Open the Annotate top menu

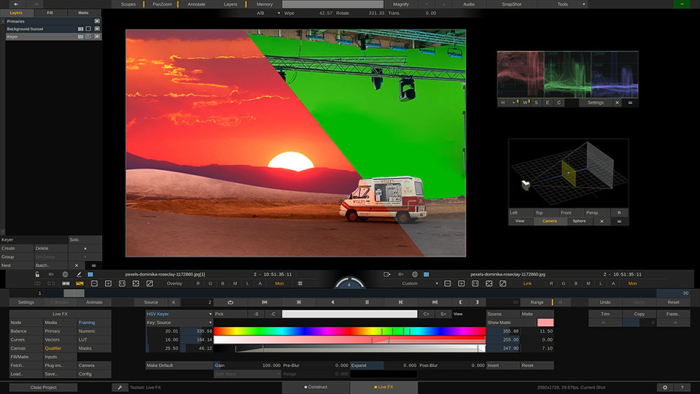196,4
